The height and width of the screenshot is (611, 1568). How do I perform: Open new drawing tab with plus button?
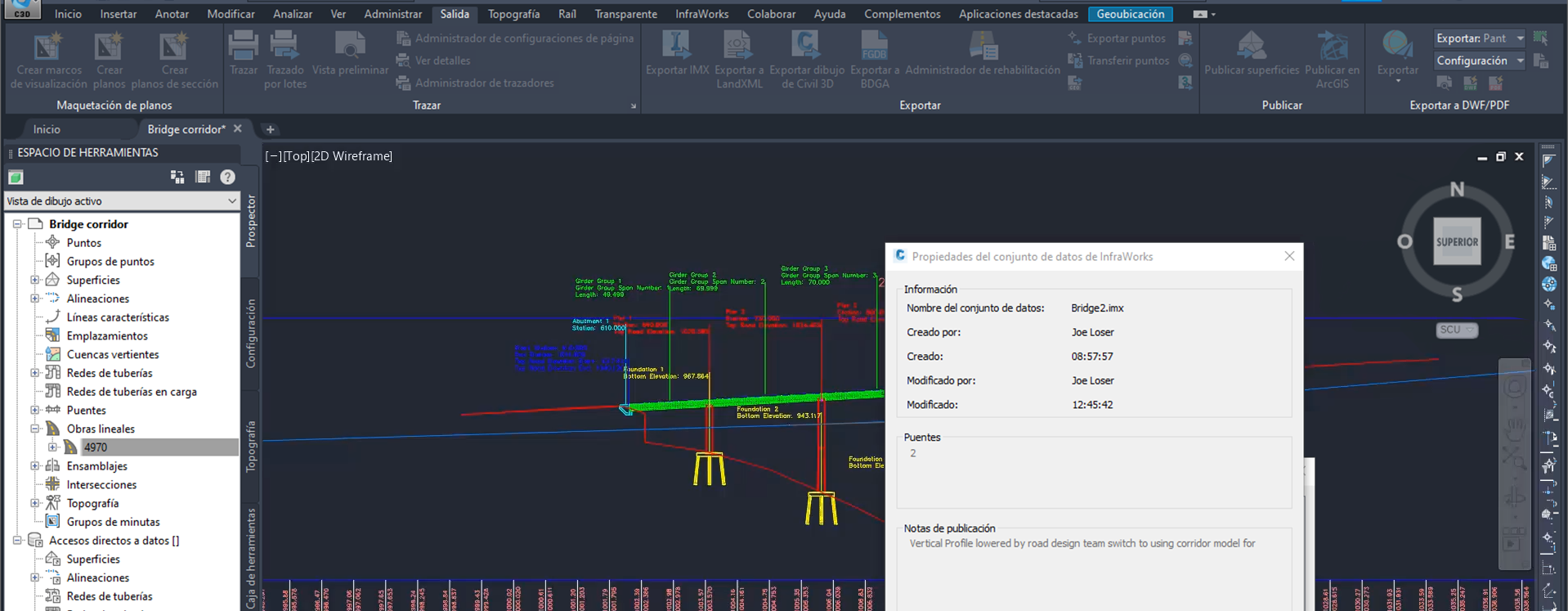(271, 129)
